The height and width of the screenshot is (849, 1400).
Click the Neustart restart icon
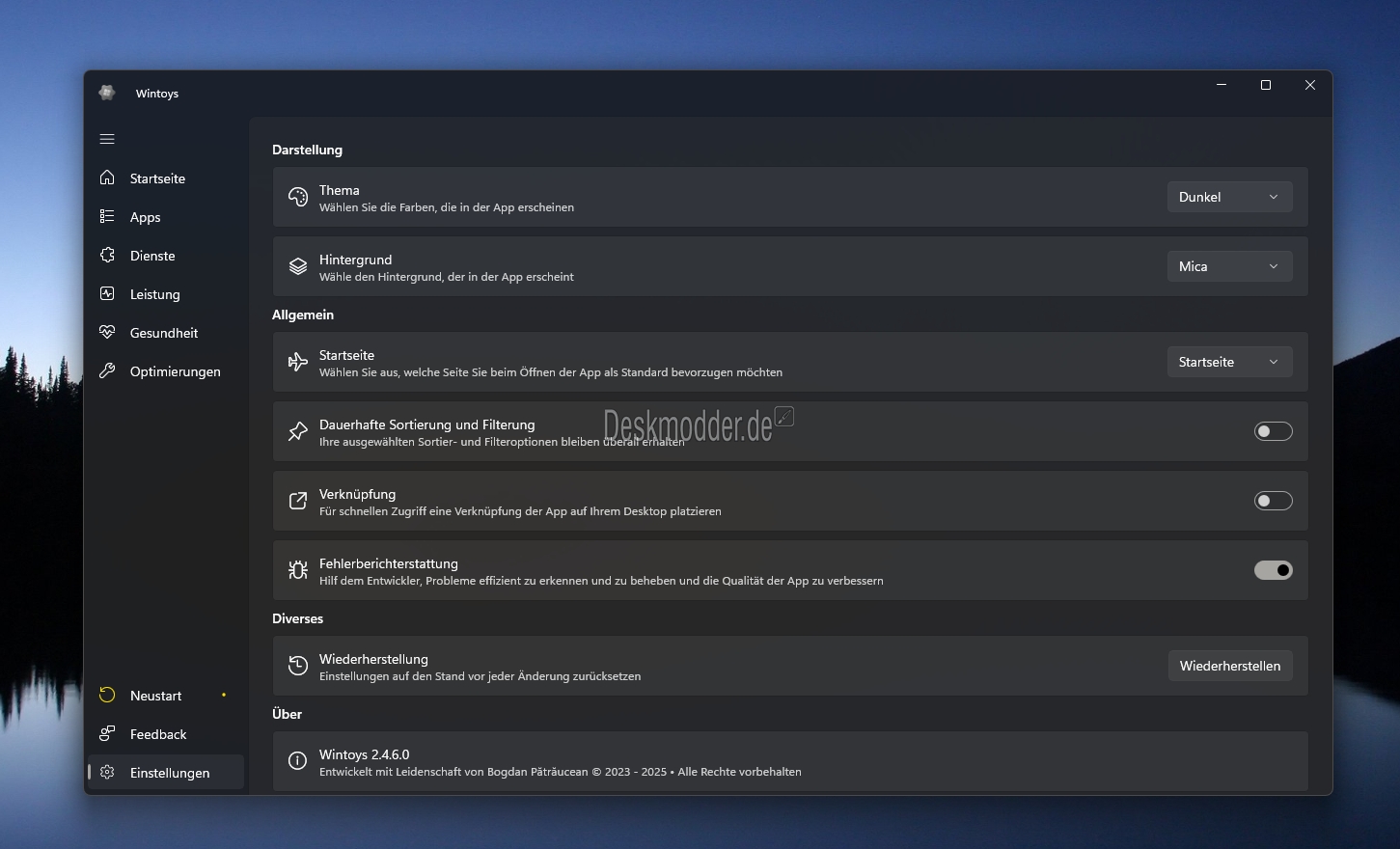pyautogui.click(x=107, y=696)
